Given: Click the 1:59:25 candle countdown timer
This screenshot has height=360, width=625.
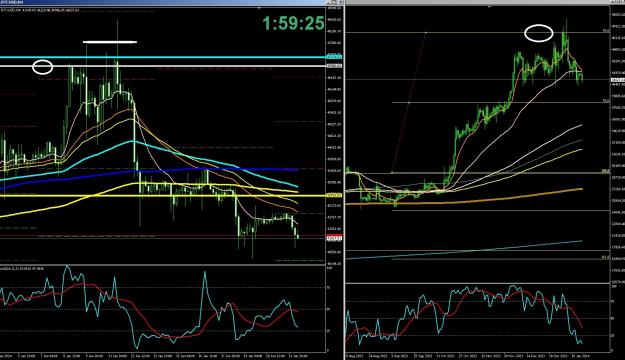Looking at the screenshot, I should click(293, 23).
